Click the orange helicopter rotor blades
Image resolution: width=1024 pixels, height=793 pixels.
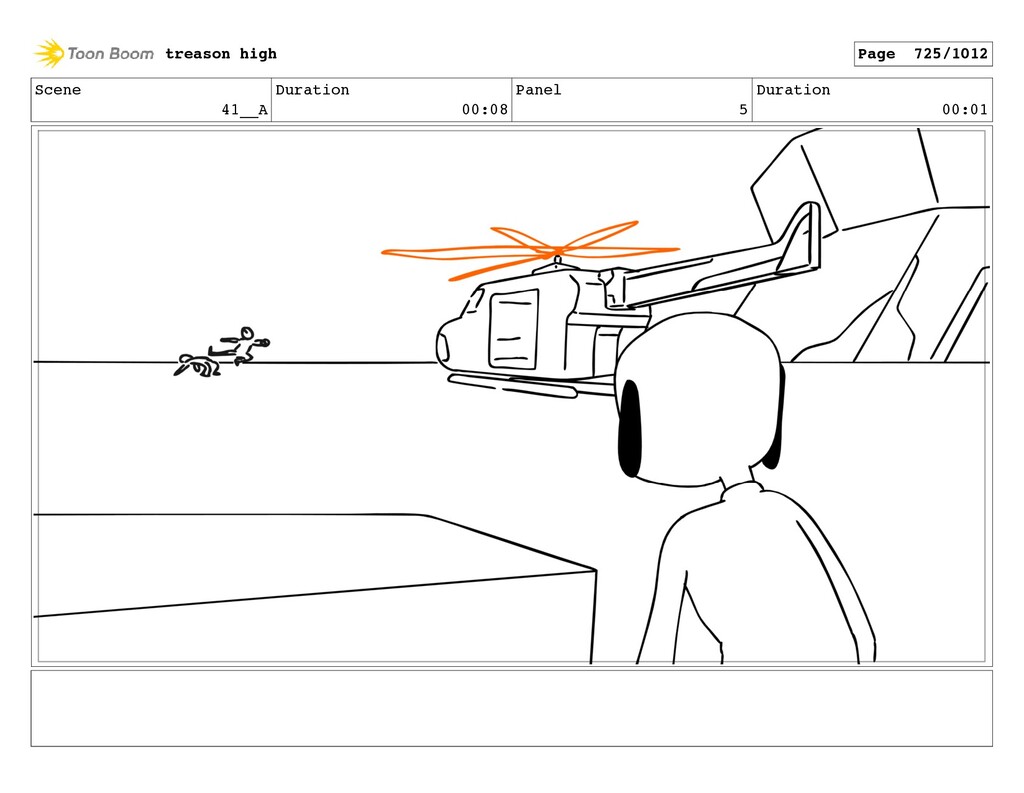530,250
